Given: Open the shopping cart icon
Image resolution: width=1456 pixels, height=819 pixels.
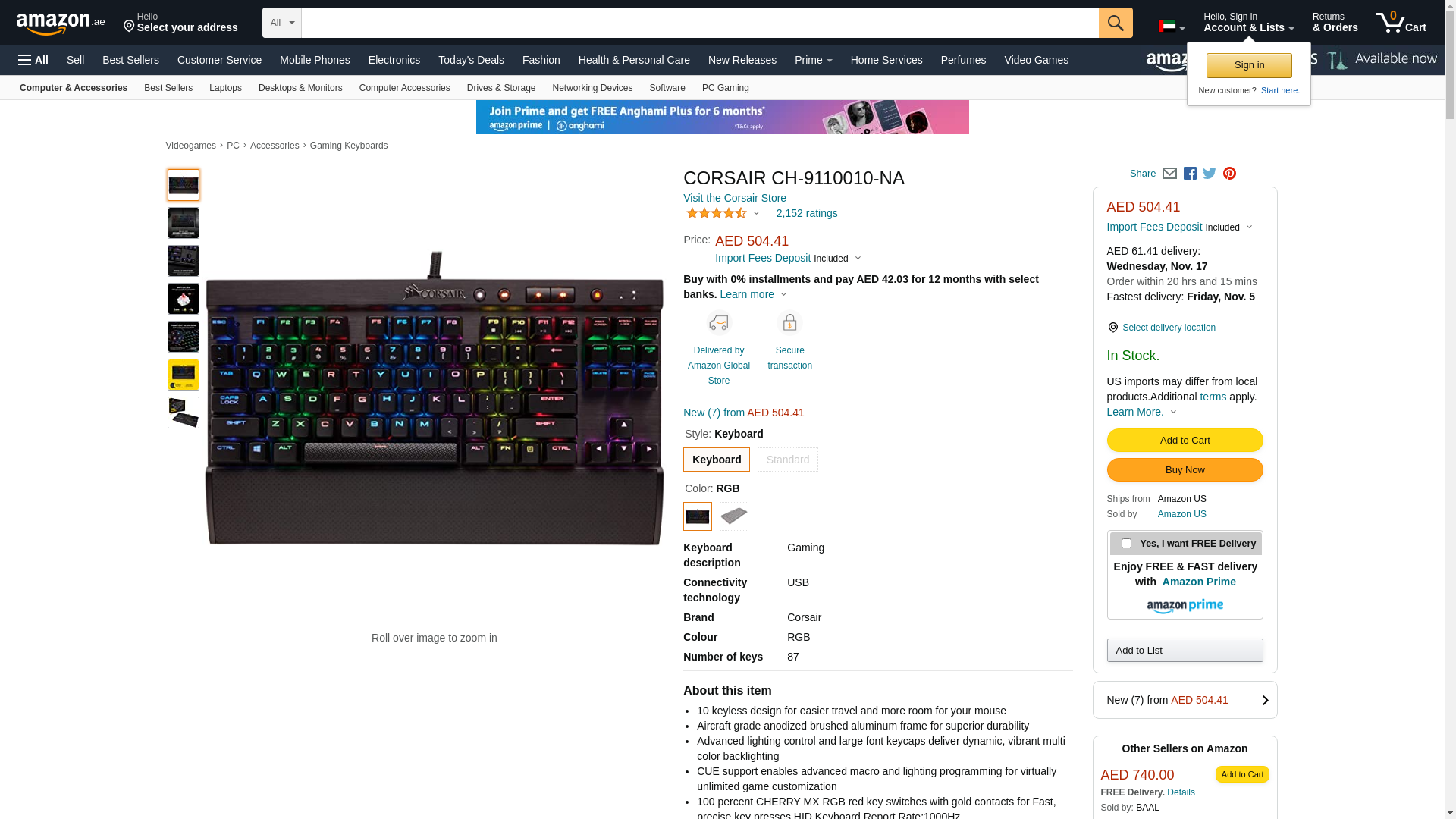Looking at the screenshot, I should 1401,23.
